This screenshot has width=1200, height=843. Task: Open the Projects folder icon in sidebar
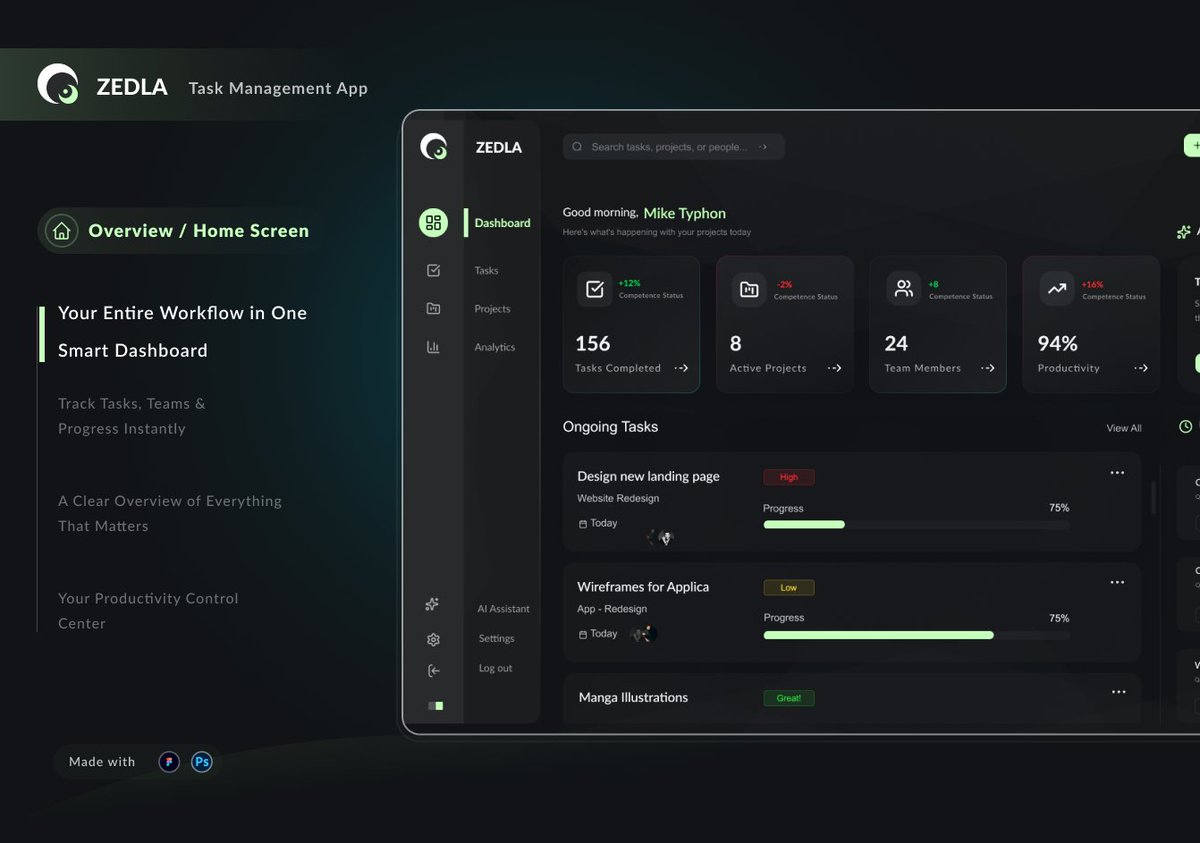(433, 308)
